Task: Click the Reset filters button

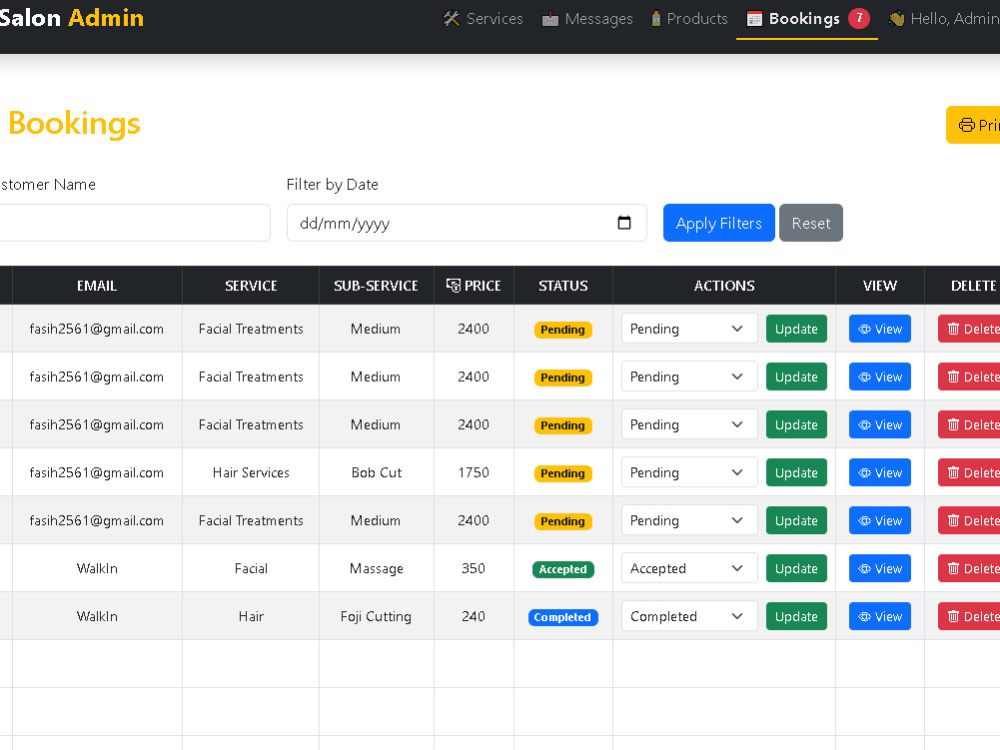Action: click(811, 223)
